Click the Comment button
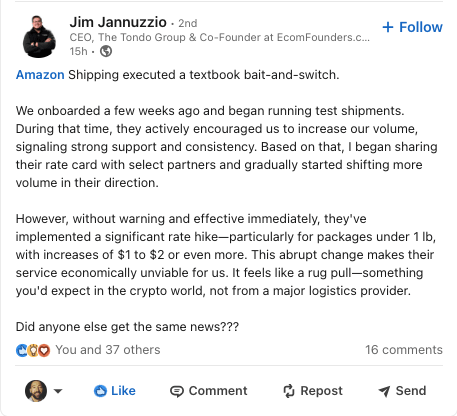The image size is (457, 416). click(209, 391)
